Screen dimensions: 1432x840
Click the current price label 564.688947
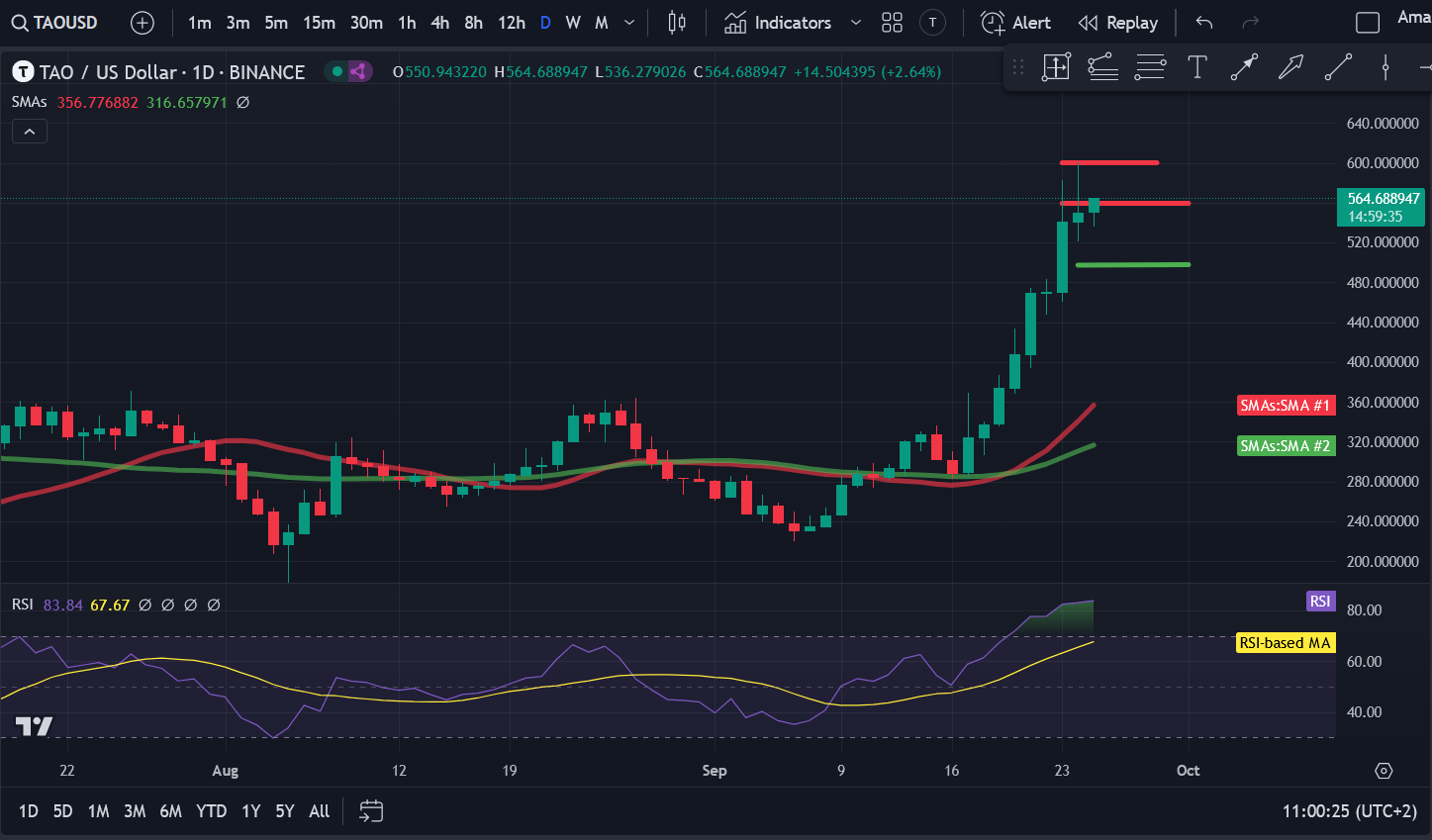coord(1381,207)
